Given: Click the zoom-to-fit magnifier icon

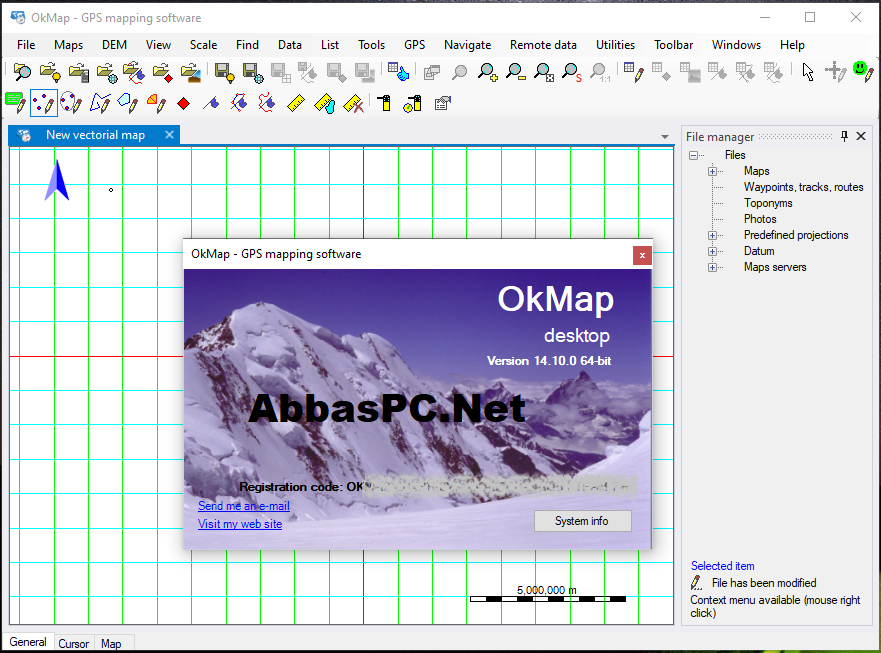Looking at the screenshot, I should (543, 72).
